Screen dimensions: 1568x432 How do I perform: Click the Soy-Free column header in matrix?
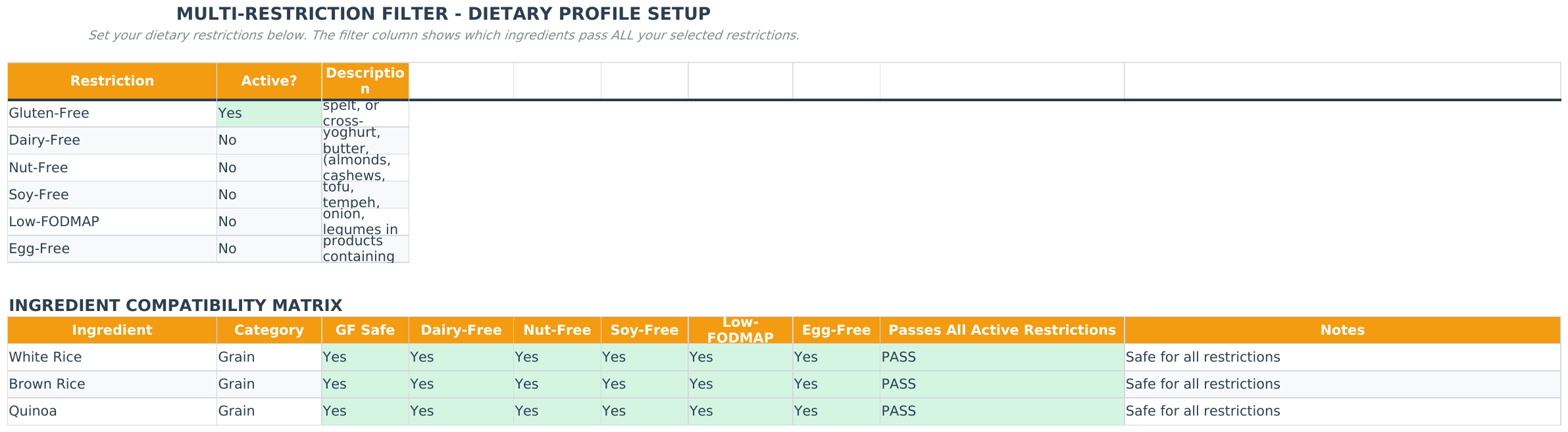pyautogui.click(x=645, y=330)
